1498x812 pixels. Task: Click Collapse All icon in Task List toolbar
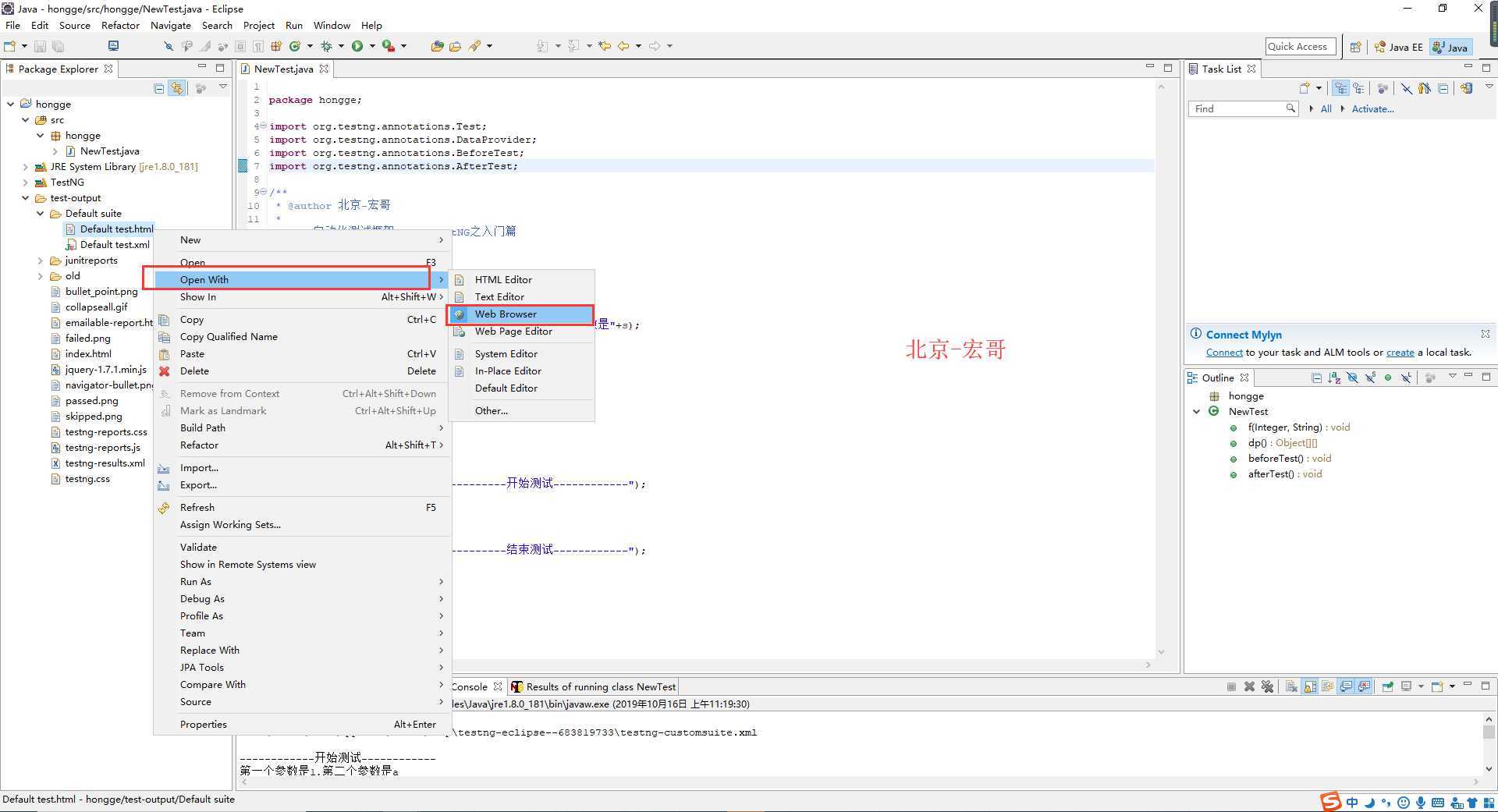pos(1443,88)
